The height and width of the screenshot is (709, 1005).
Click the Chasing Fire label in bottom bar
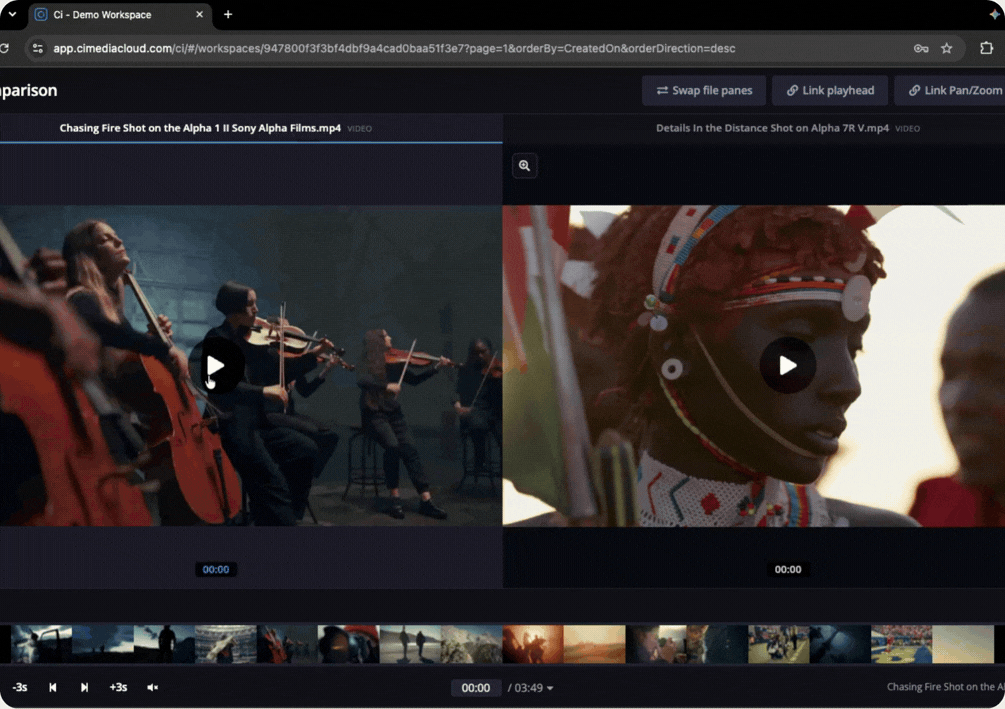[x=945, y=687]
